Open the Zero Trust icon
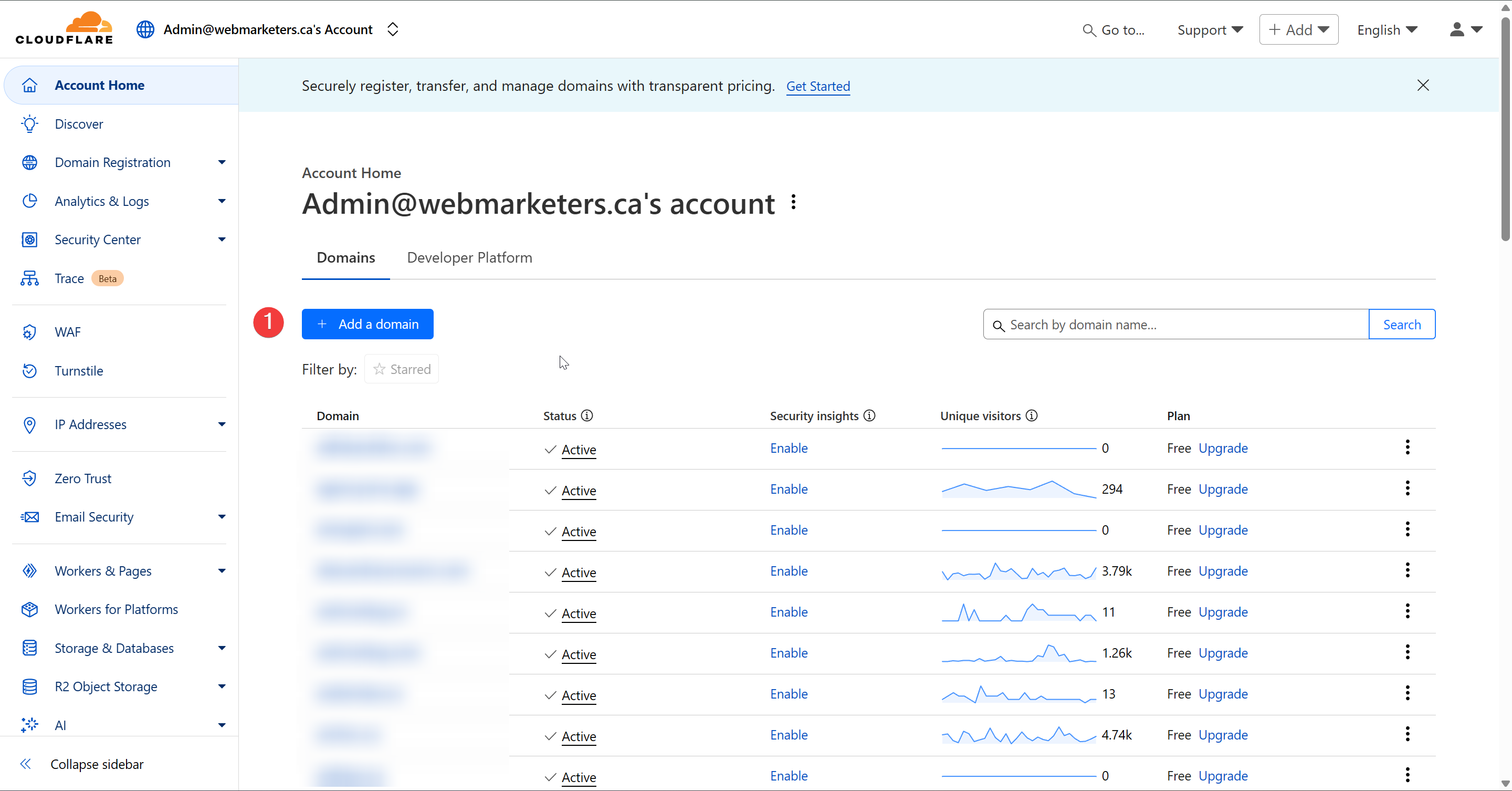This screenshot has width=1512, height=791. point(29,478)
